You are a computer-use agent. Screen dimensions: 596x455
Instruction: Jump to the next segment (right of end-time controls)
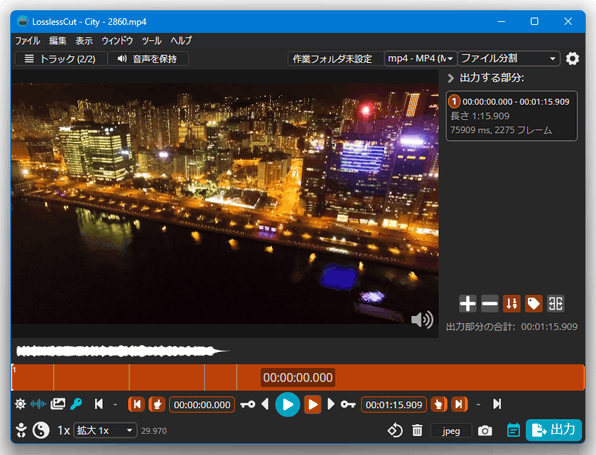pos(497,404)
